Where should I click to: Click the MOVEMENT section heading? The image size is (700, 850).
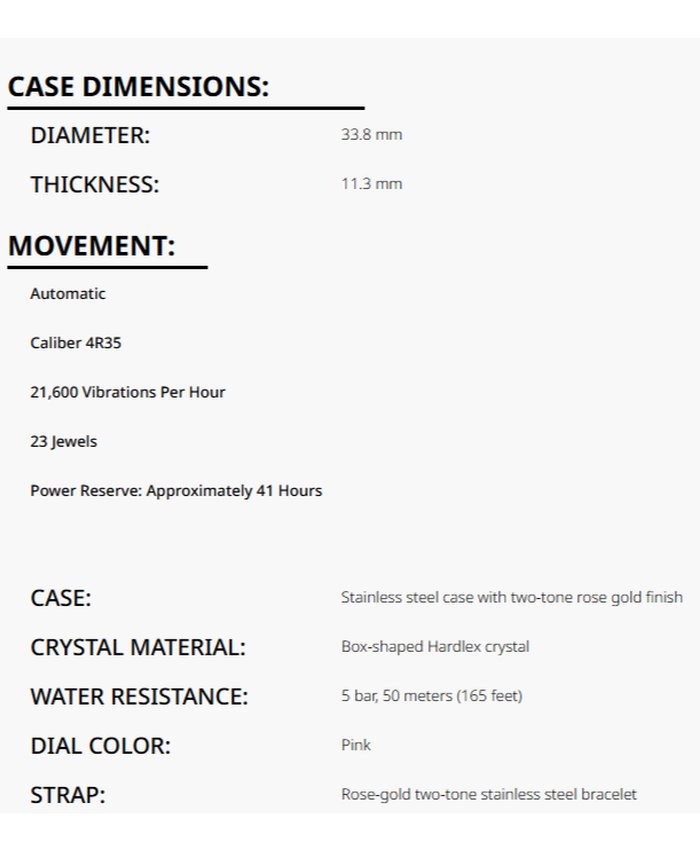(x=91, y=246)
